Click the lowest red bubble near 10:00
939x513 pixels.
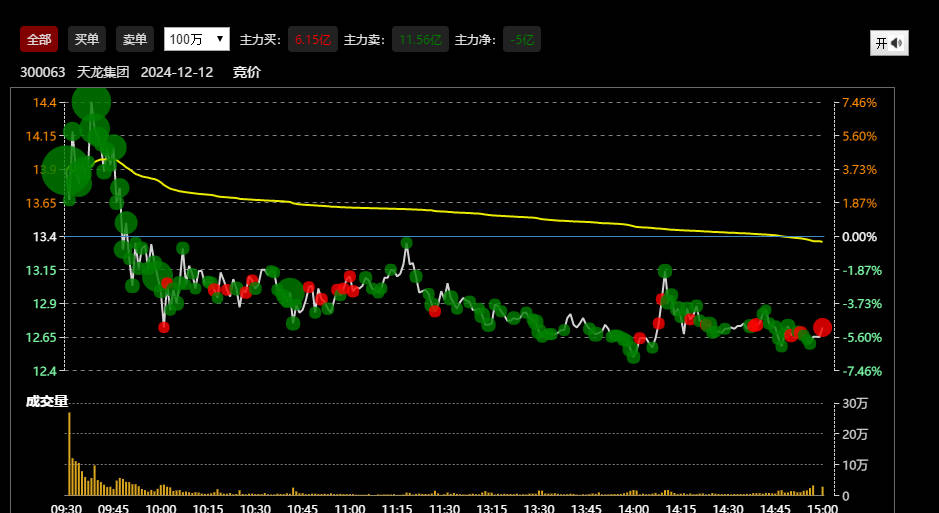(x=164, y=327)
